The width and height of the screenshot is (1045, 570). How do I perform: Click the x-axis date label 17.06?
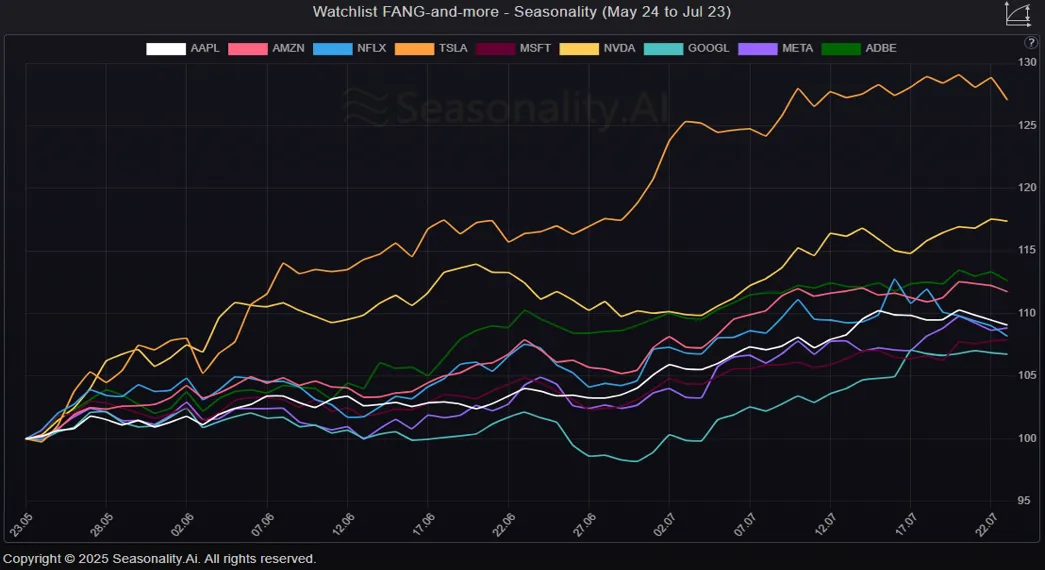[x=423, y=525]
